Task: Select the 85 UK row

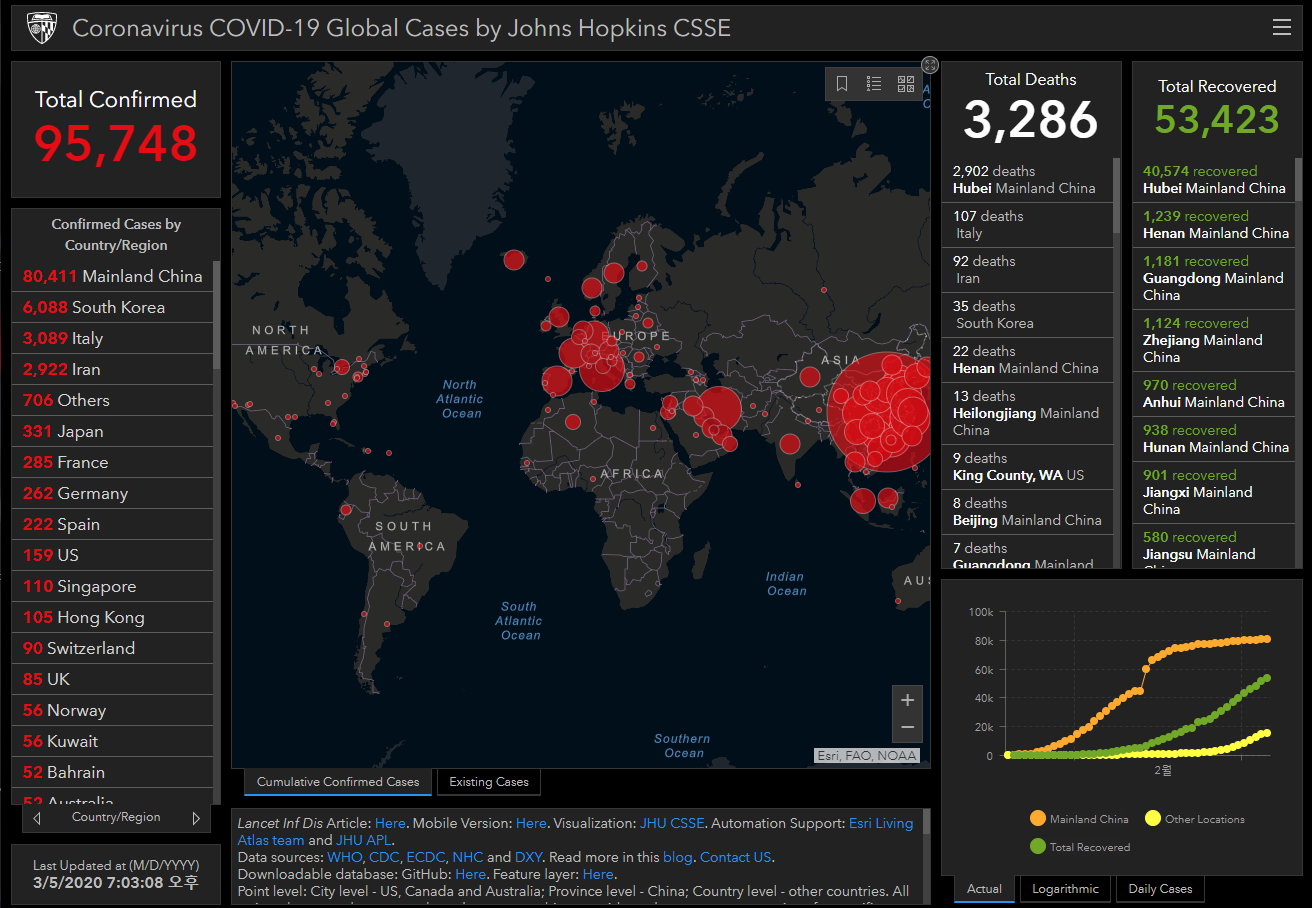Action: point(113,679)
